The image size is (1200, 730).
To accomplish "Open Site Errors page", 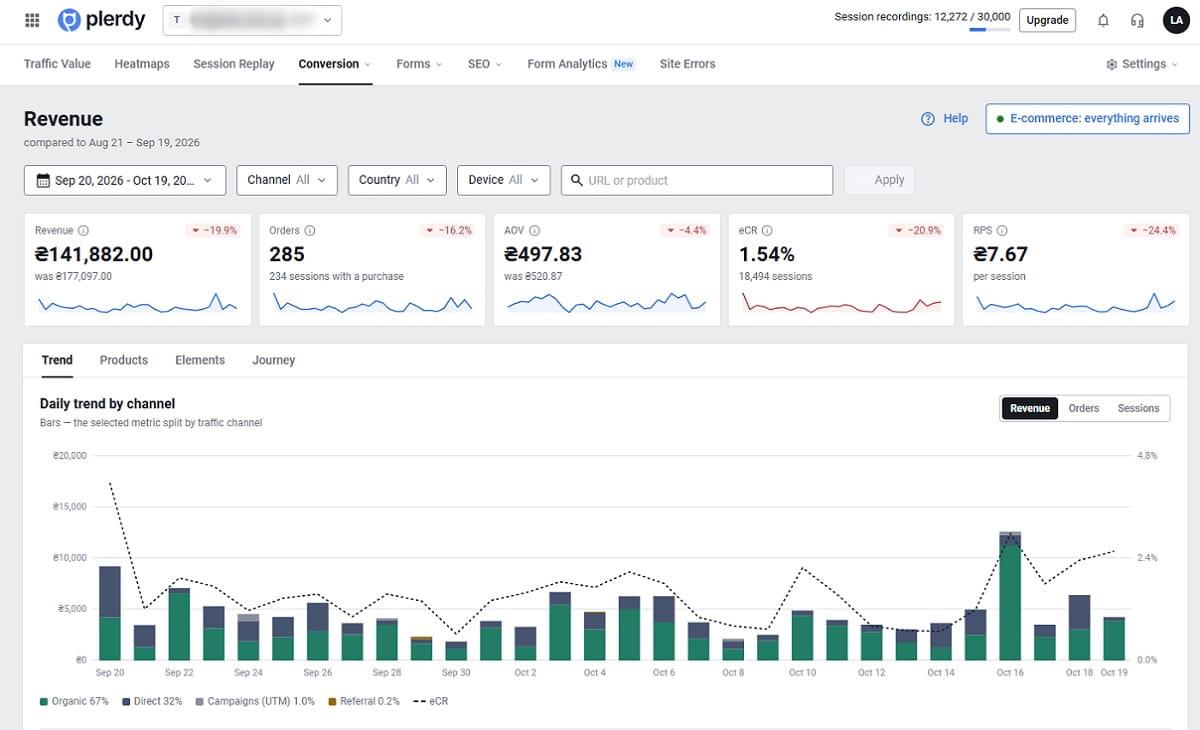I will click(687, 64).
